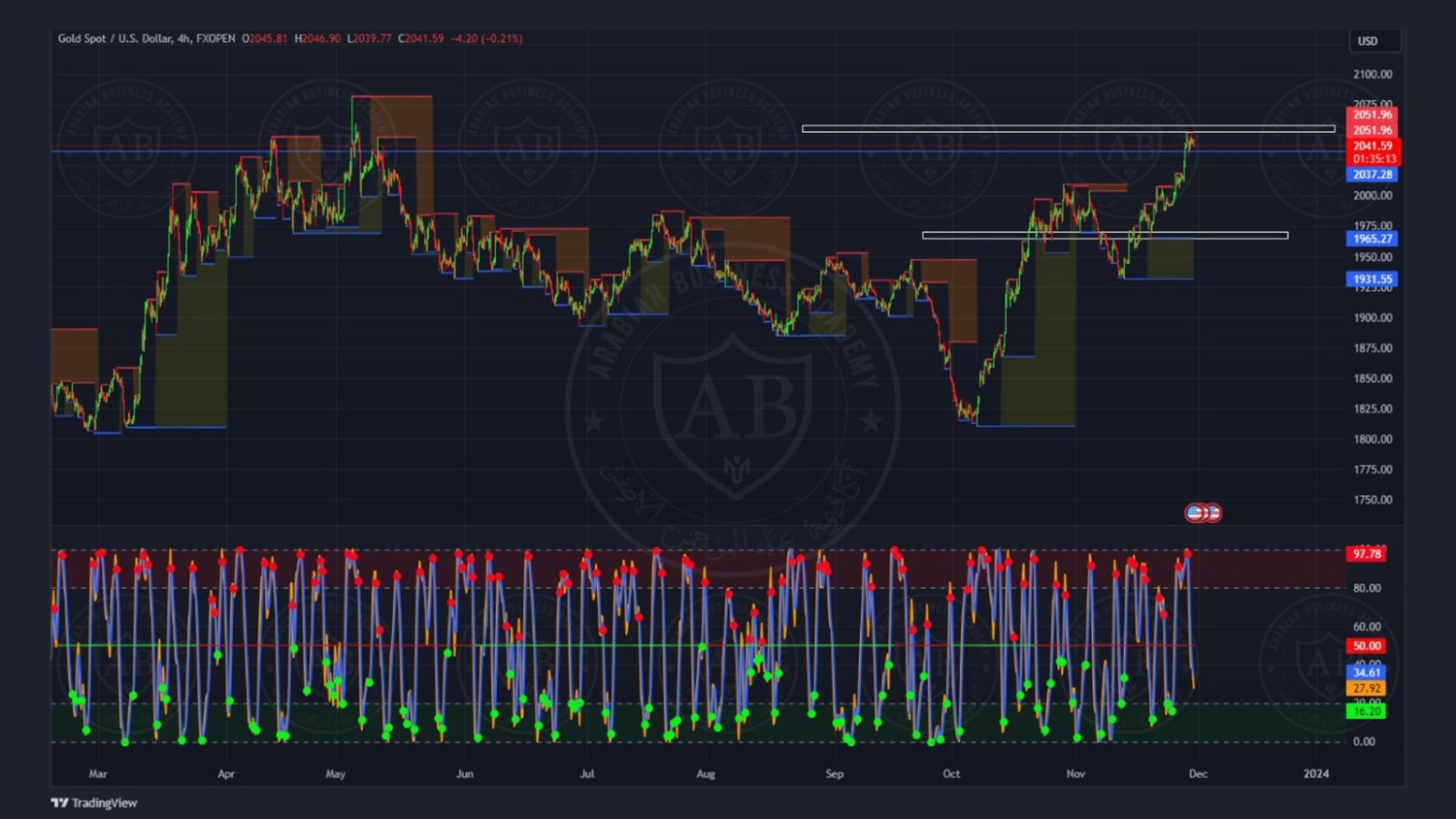Click the Nov label on the time axis

1075,773
